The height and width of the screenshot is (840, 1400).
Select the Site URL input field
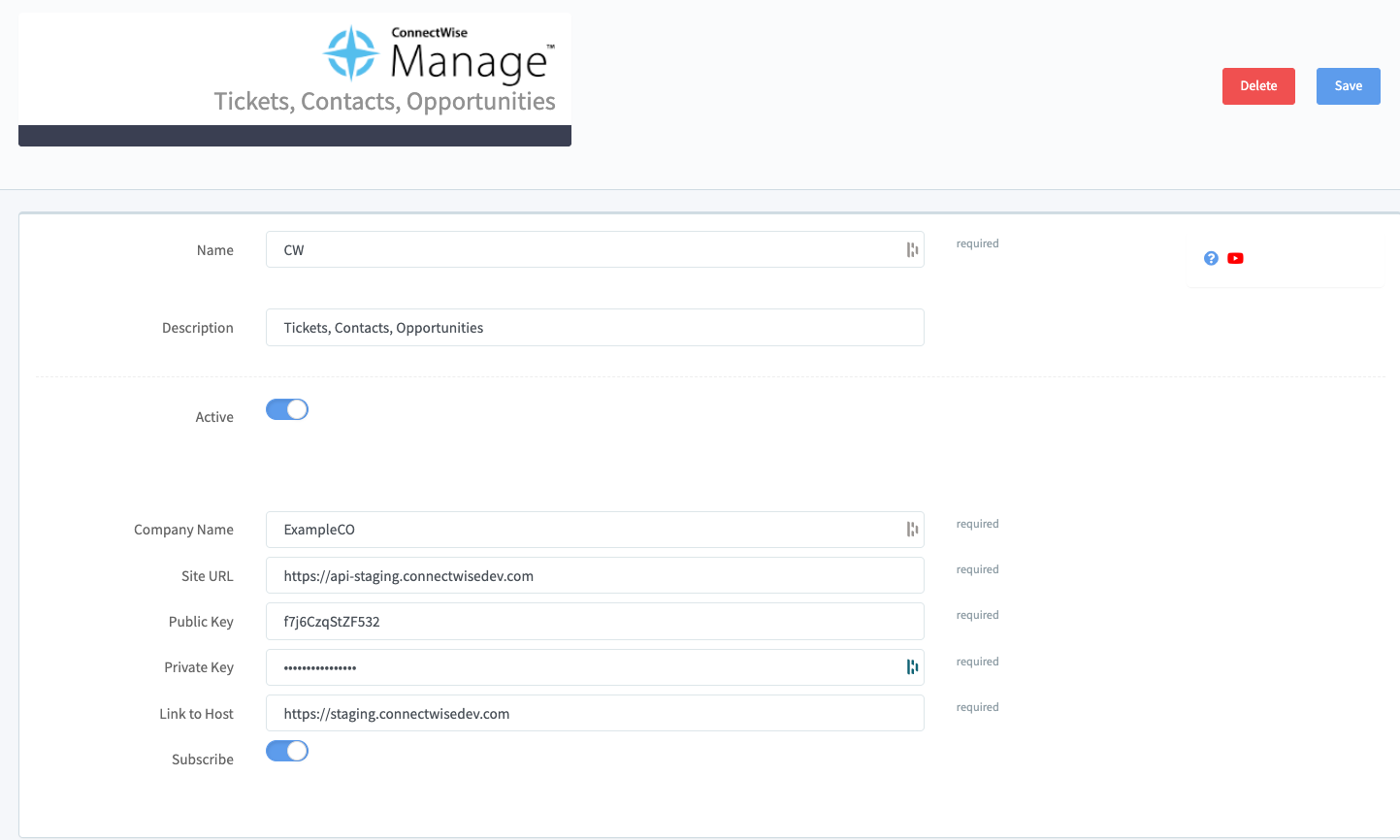(595, 576)
